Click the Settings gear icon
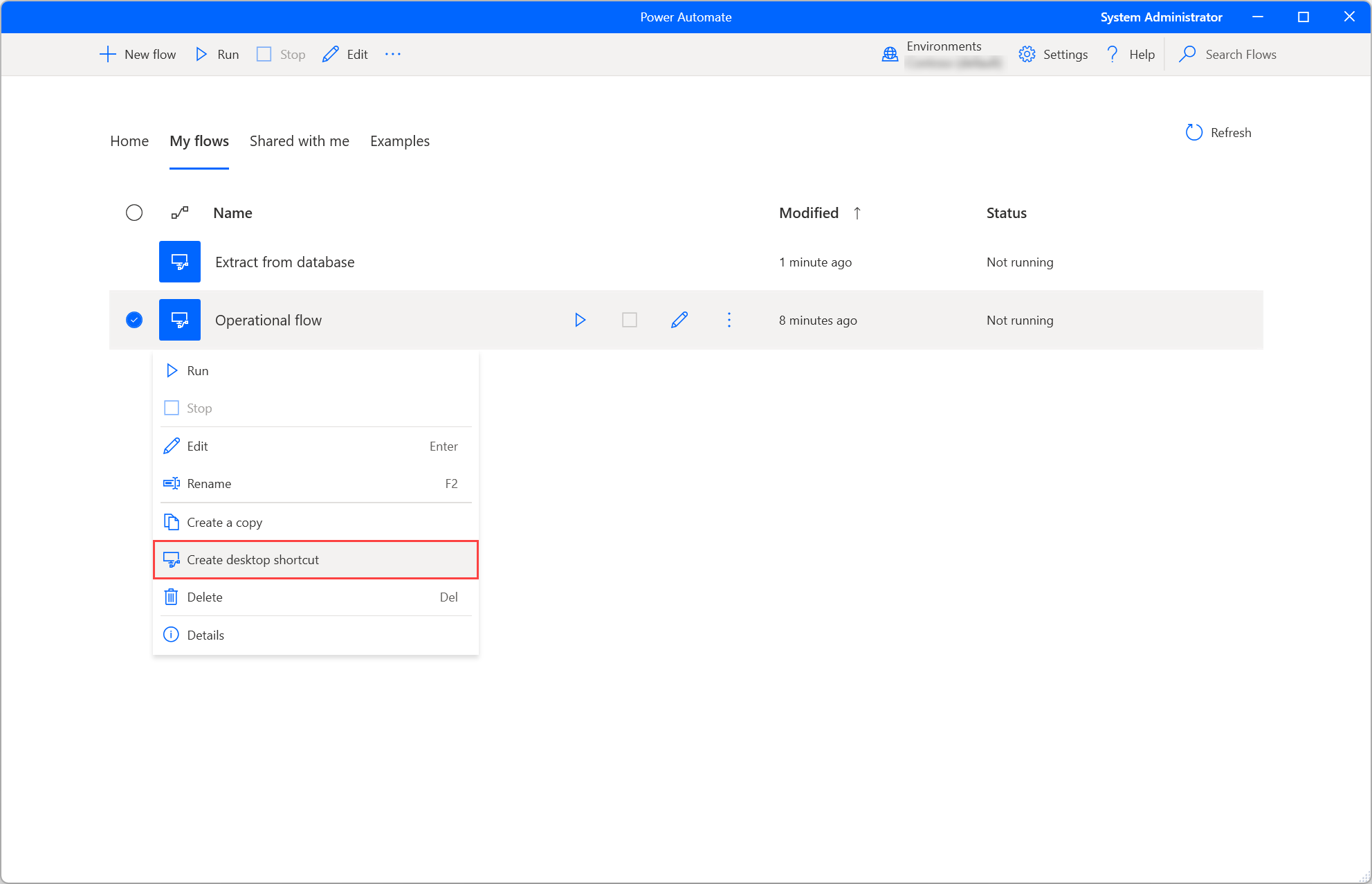The height and width of the screenshot is (884, 1372). (1027, 54)
